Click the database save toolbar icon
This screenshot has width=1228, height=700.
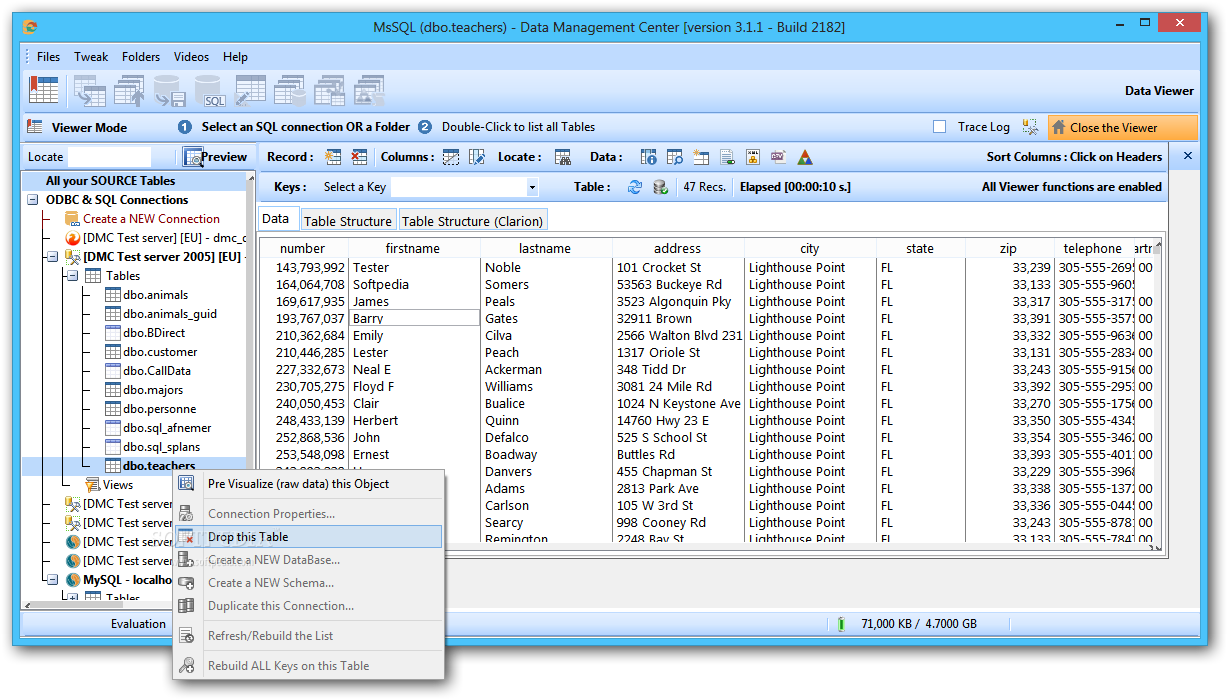[170, 90]
